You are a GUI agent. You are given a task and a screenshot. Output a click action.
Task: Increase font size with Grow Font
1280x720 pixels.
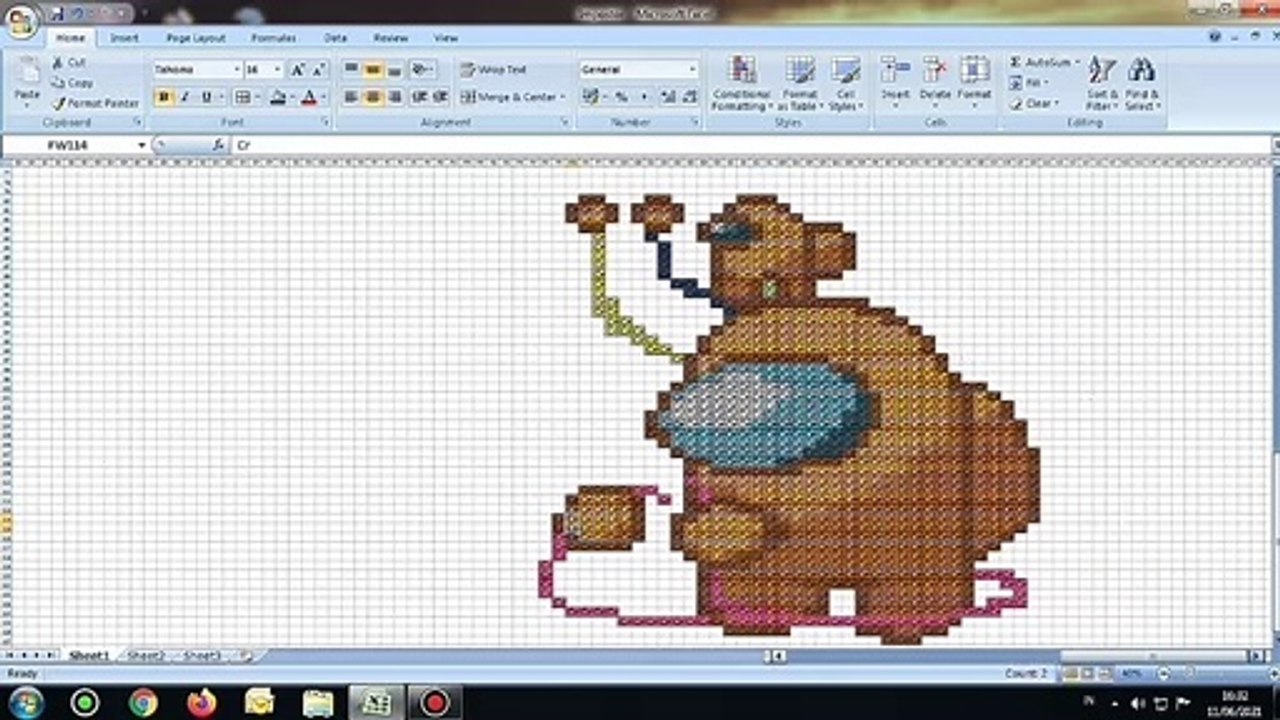pyautogui.click(x=297, y=70)
